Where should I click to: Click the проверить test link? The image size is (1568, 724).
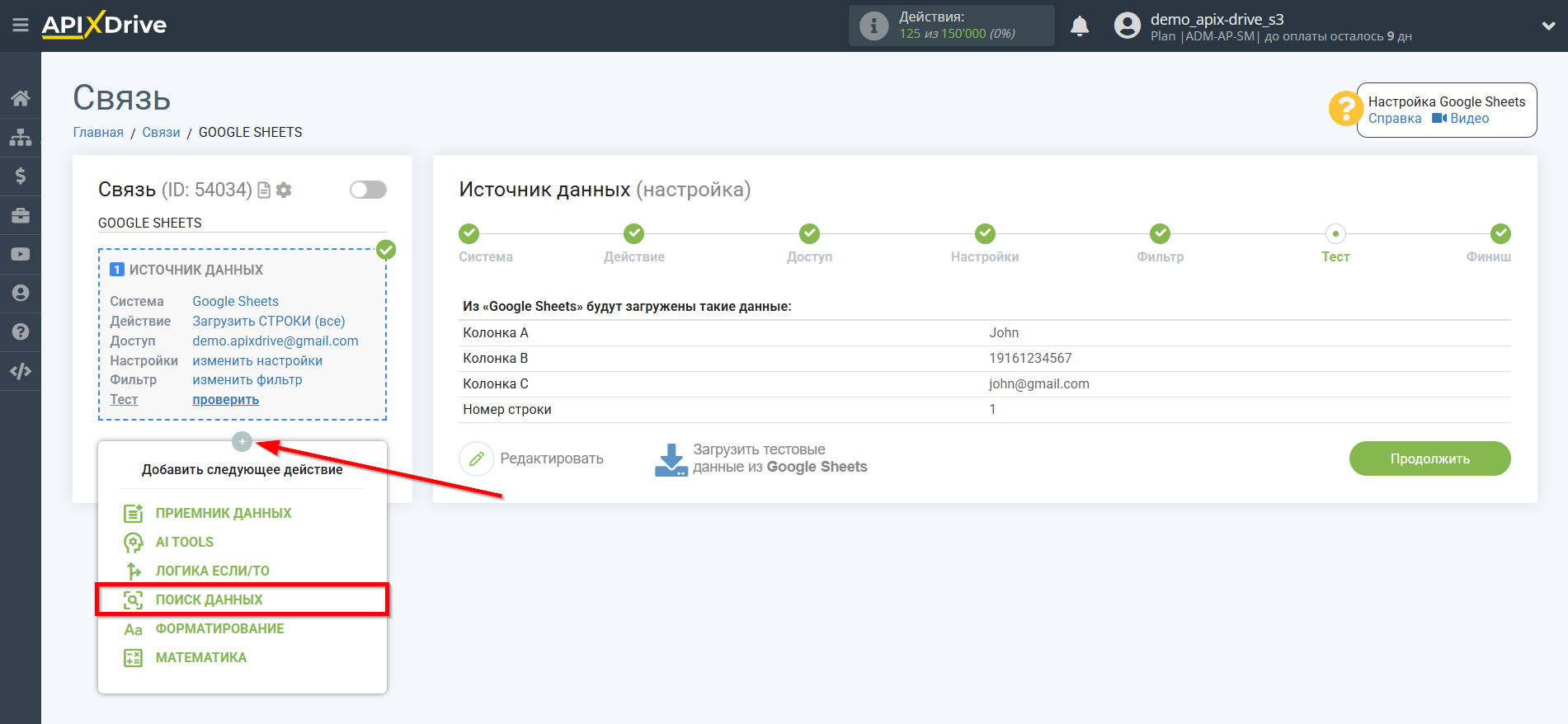(226, 399)
